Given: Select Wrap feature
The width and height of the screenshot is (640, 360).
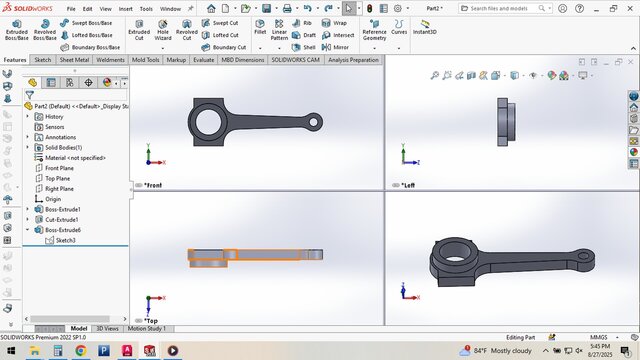Looking at the screenshot, I should click(334, 23).
